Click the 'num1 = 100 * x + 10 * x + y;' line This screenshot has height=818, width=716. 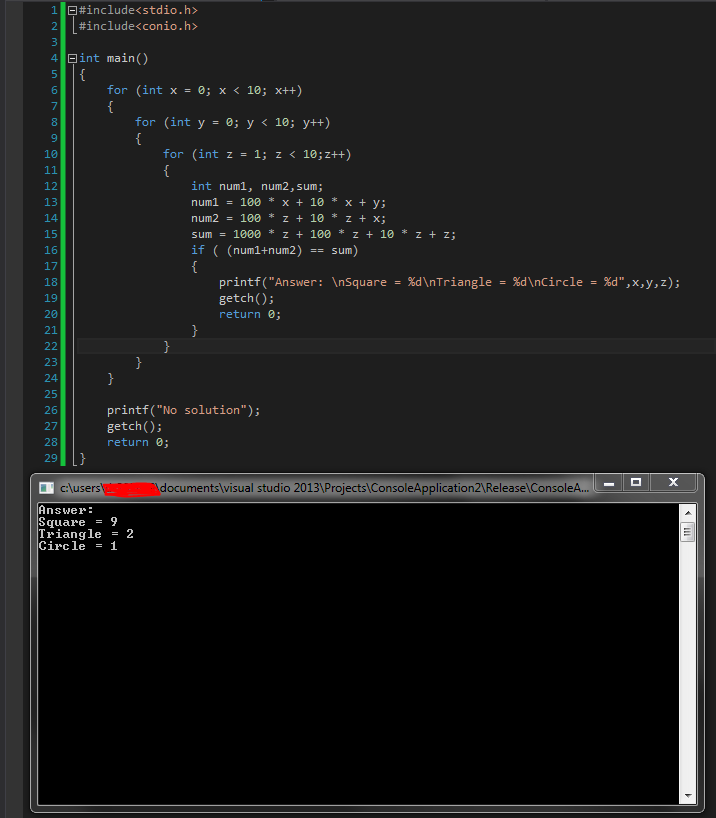[x=289, y=202]
